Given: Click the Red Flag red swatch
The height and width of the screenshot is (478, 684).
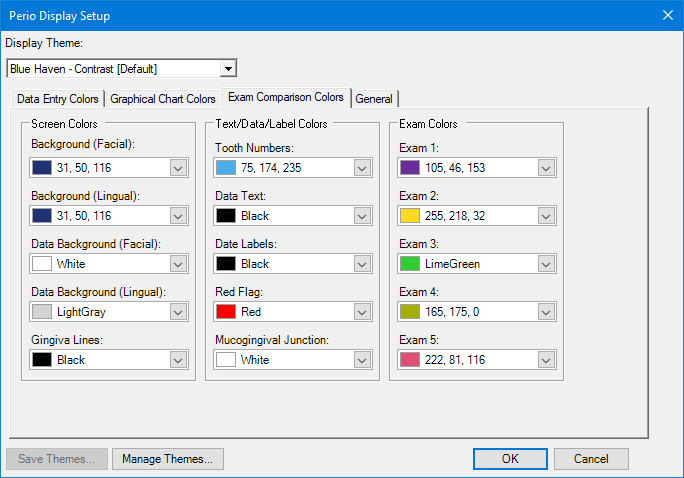Looking at the screenshot, I should tap(225, 312).
